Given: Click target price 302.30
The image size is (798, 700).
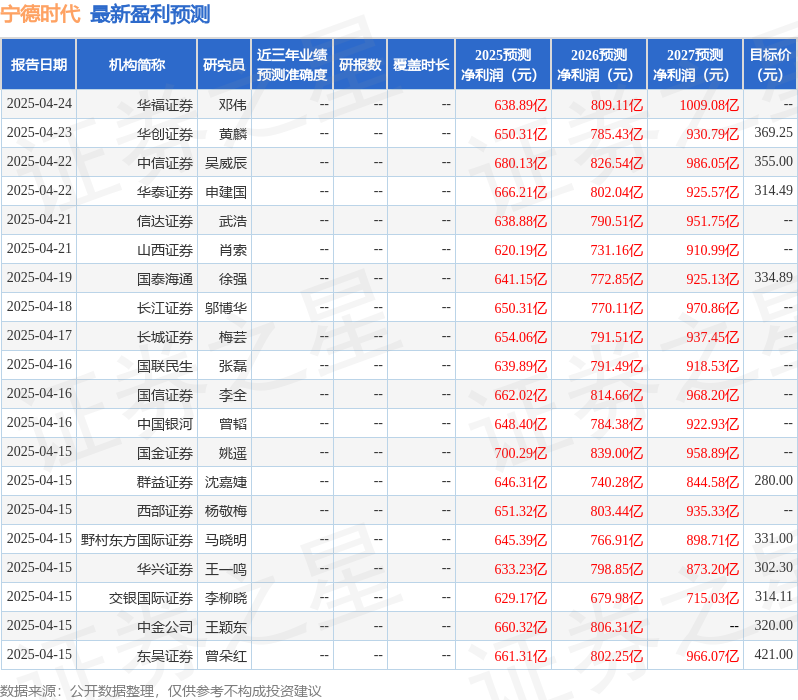Looking at the screenshot, I should pos(774,568).
